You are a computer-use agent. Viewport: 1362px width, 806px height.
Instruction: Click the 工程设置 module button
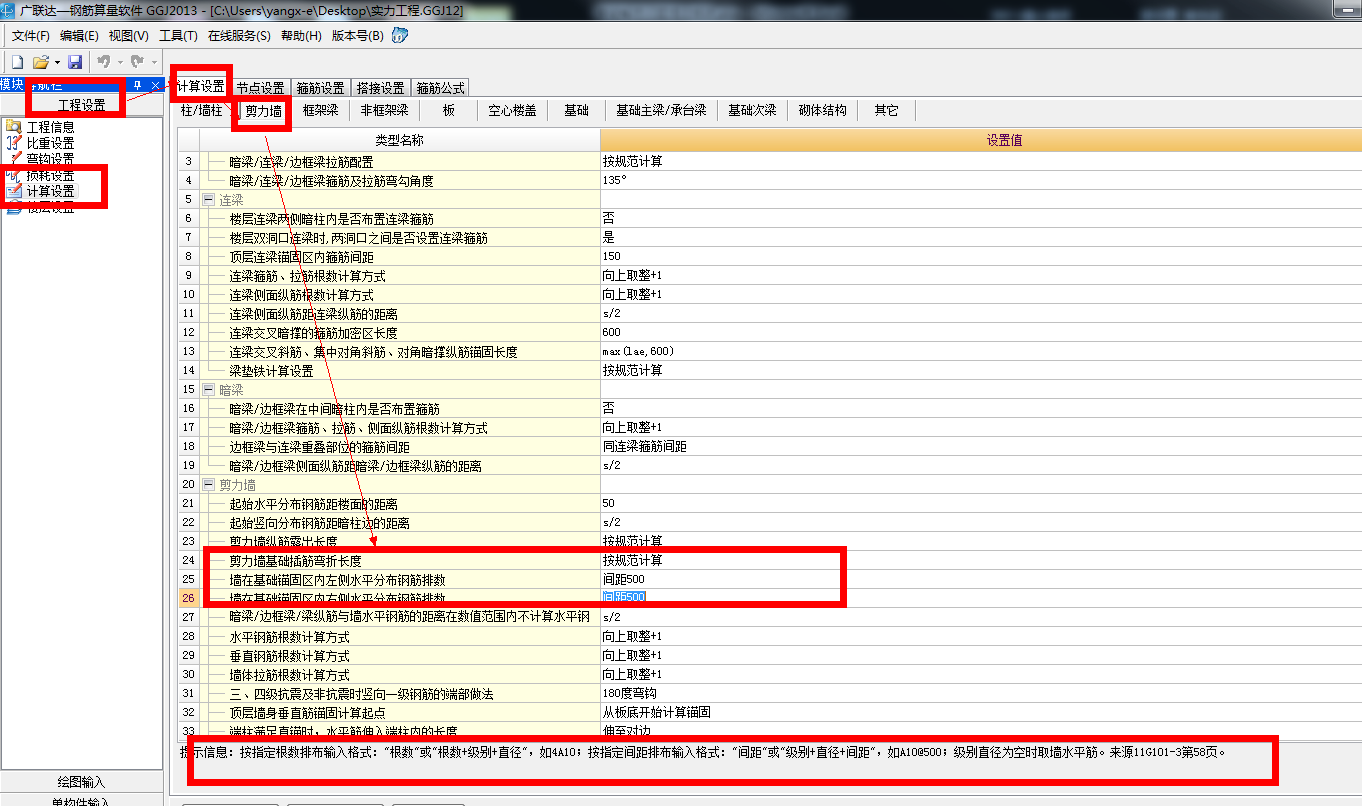81,104
